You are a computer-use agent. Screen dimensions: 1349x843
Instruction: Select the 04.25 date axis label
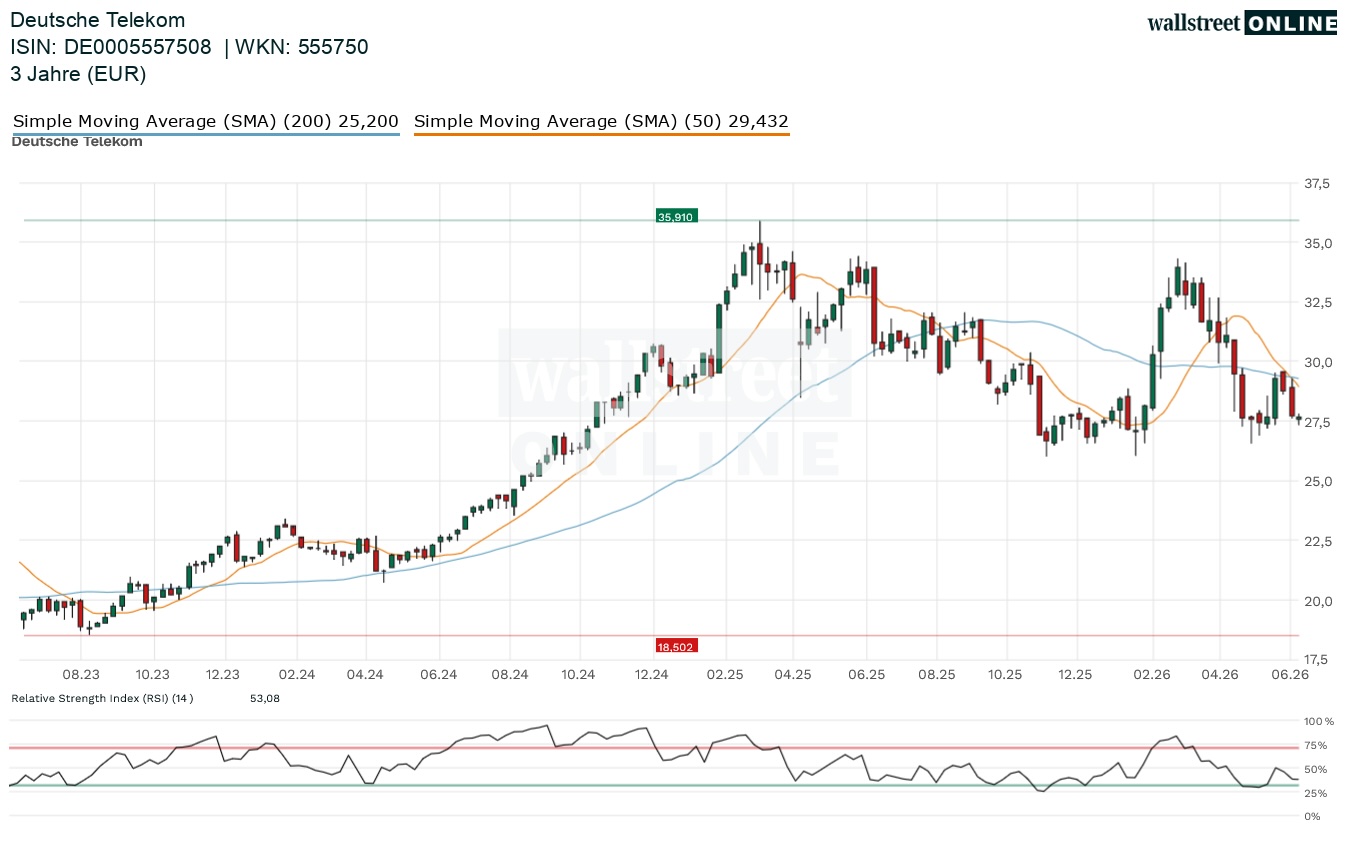pyautogui.click(x=792, y=675)
